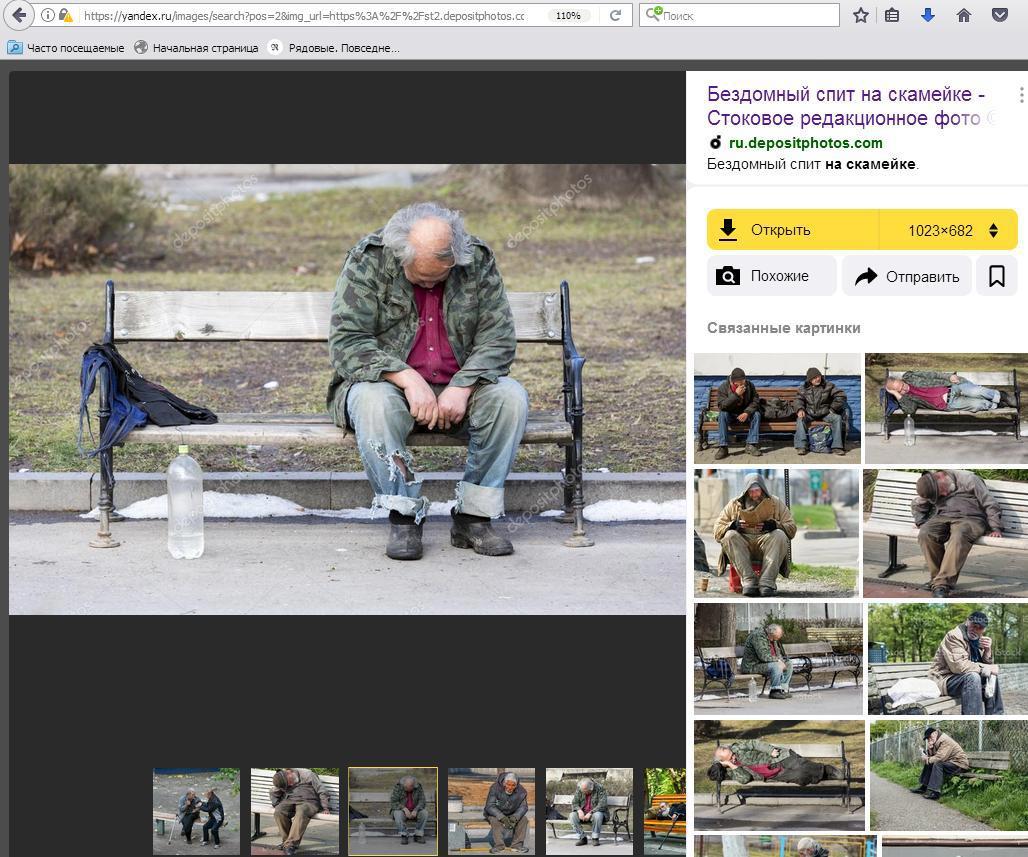
Task: Click the browser back arrow button
Action: [19, 15]
